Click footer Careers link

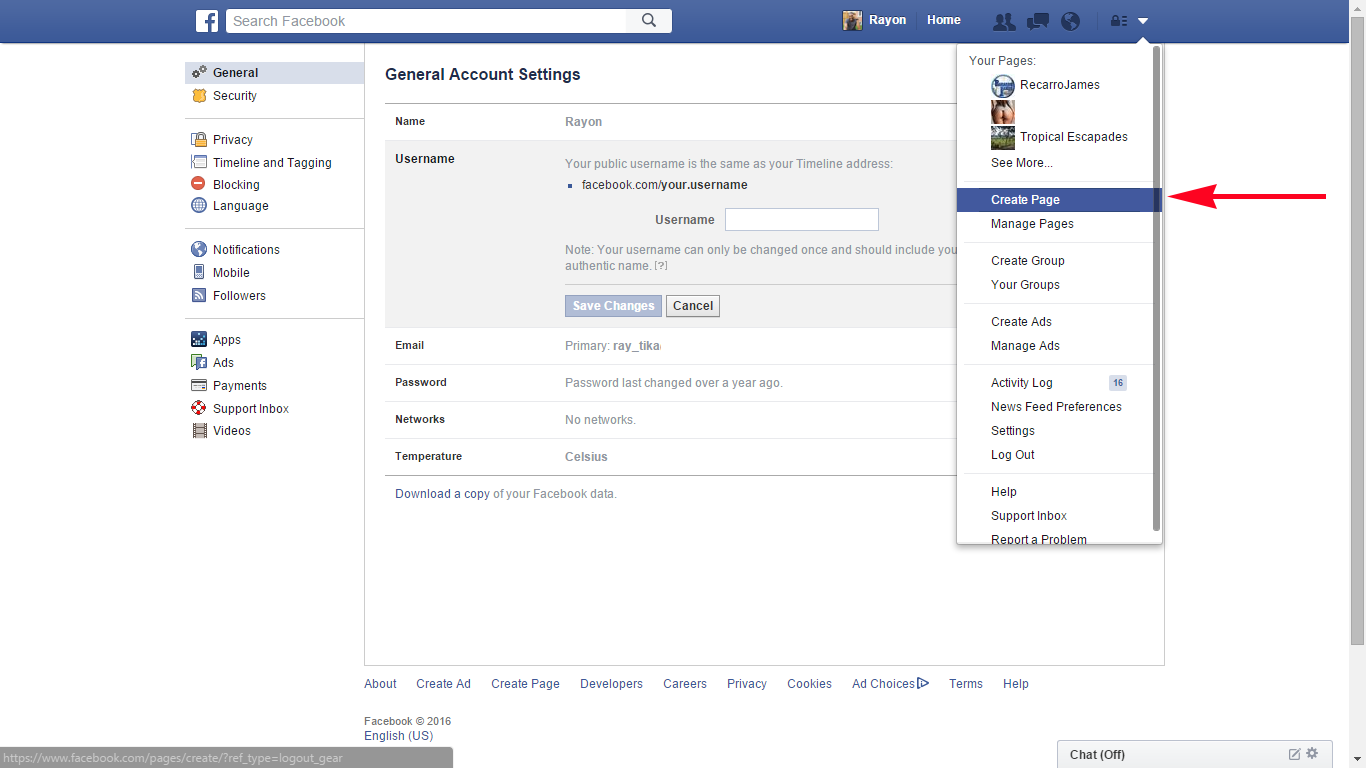[x=685, y=684]
